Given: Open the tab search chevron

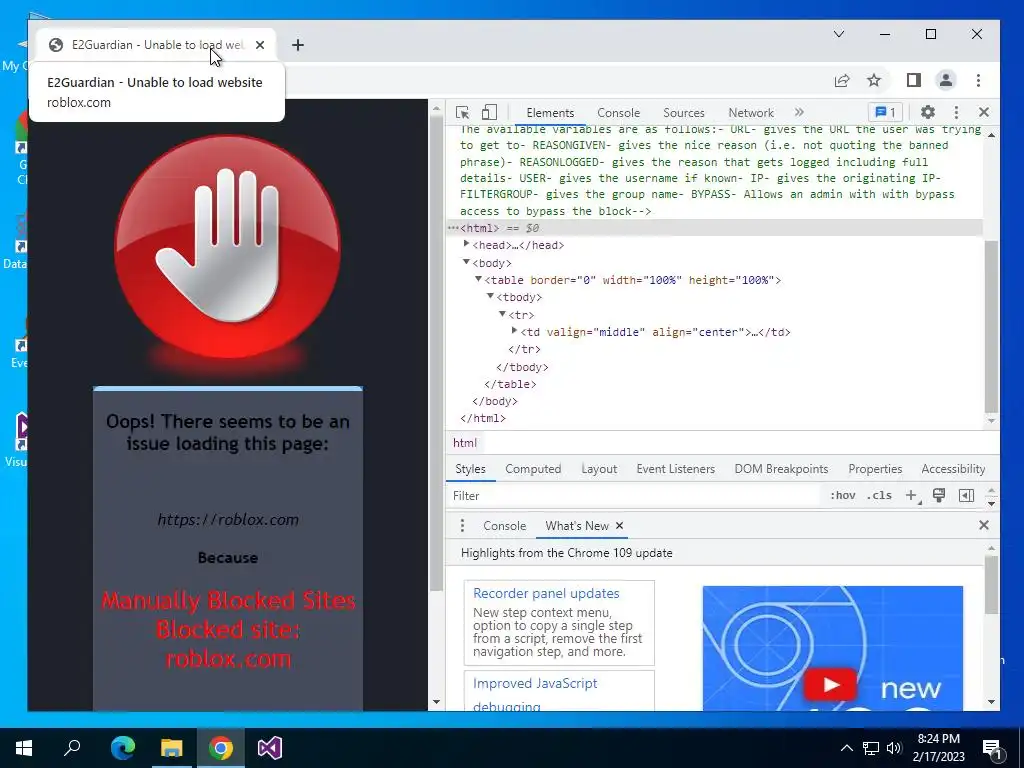Looking at the screenshot, I should pos(839,34).
